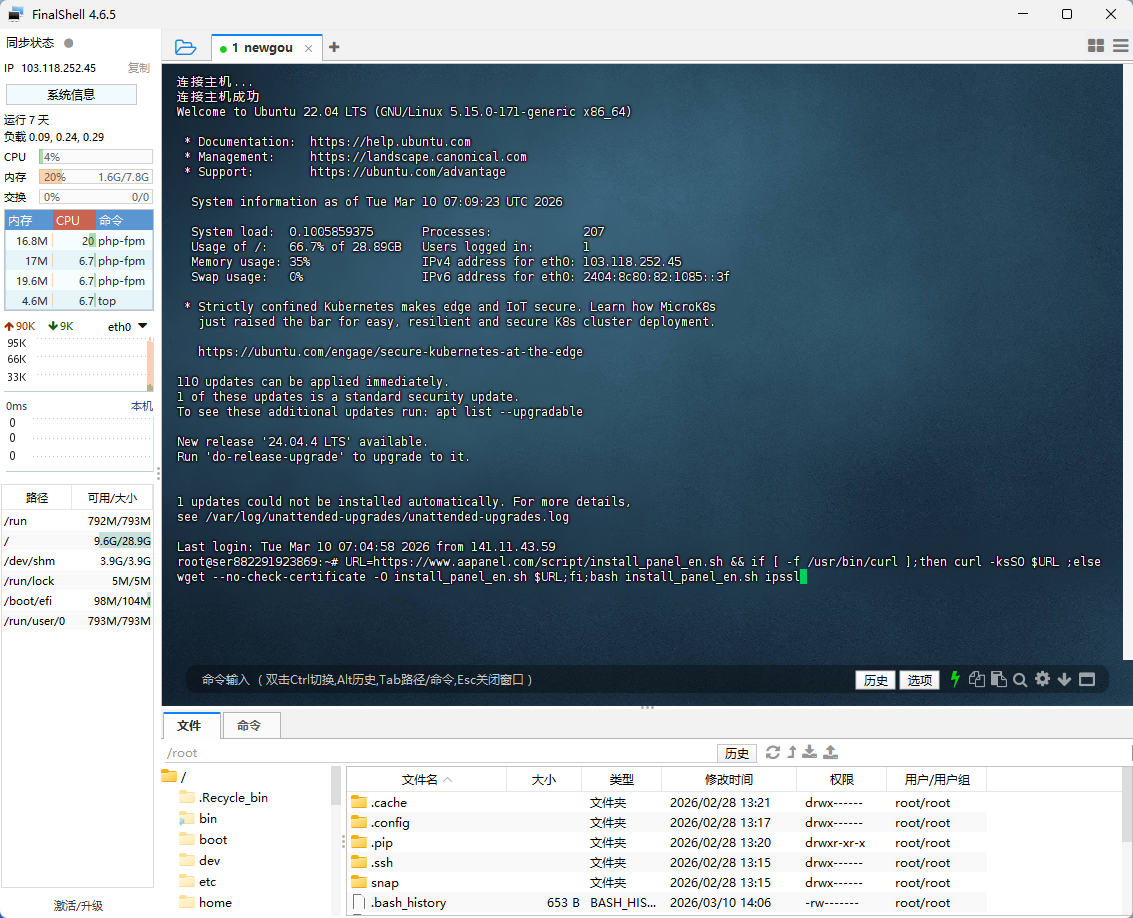Open the connection manager folder icon
This screenshot has height=918, width=1133.
click(x=185, y=47)
